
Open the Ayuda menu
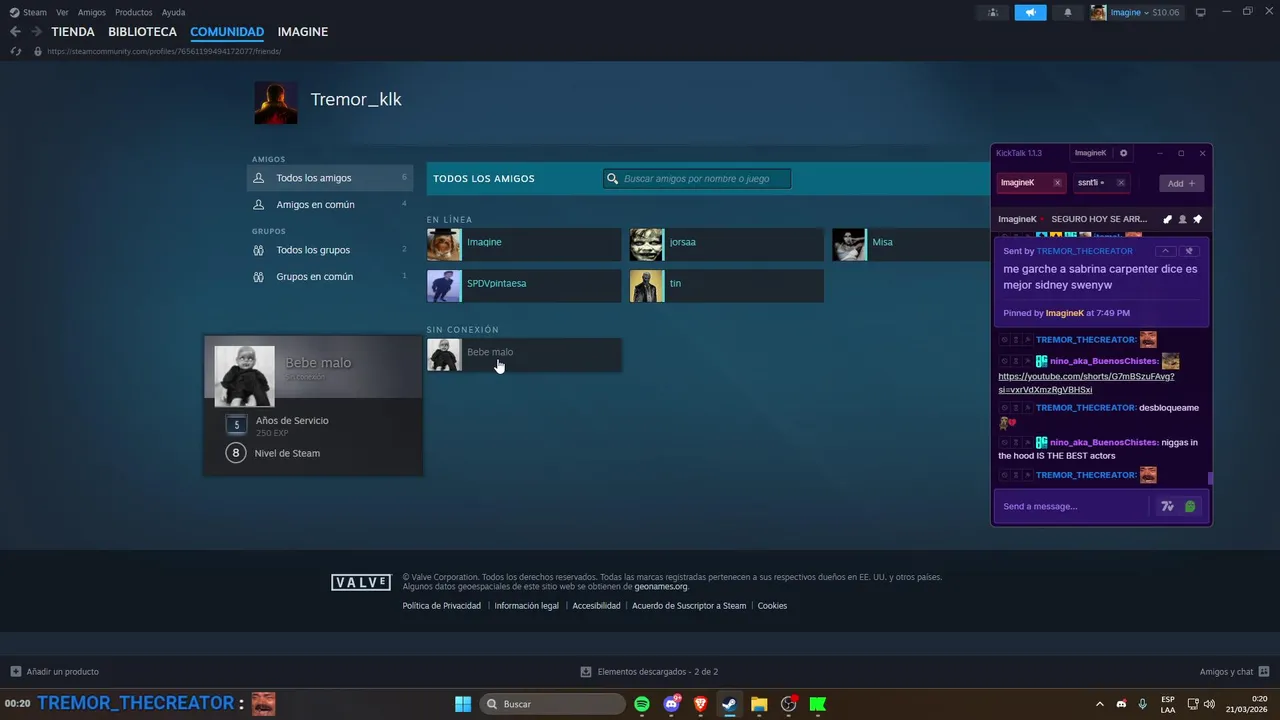(x=173, y=12)
